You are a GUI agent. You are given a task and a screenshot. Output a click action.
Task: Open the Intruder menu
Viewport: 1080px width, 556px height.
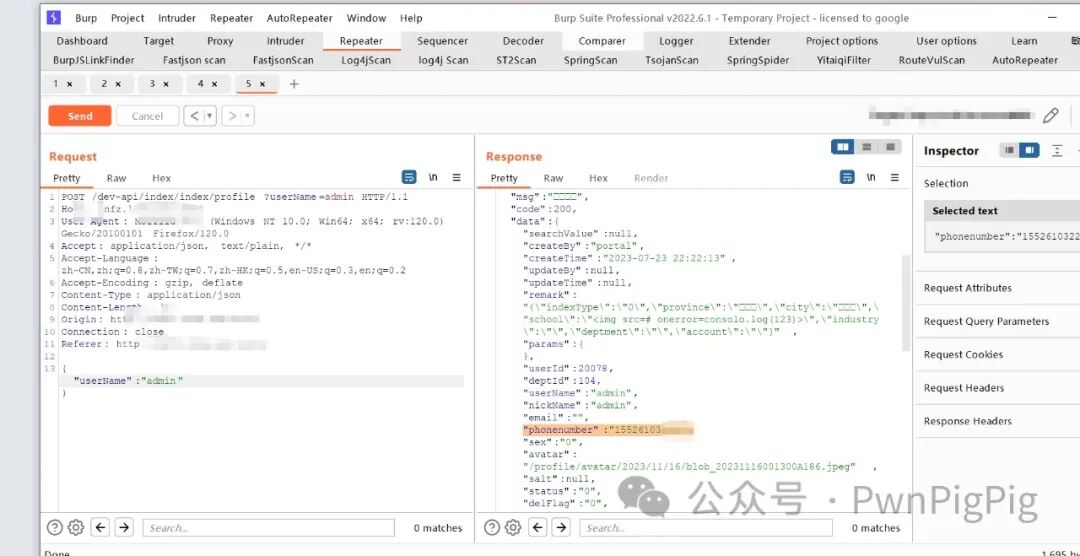(177, 18)
